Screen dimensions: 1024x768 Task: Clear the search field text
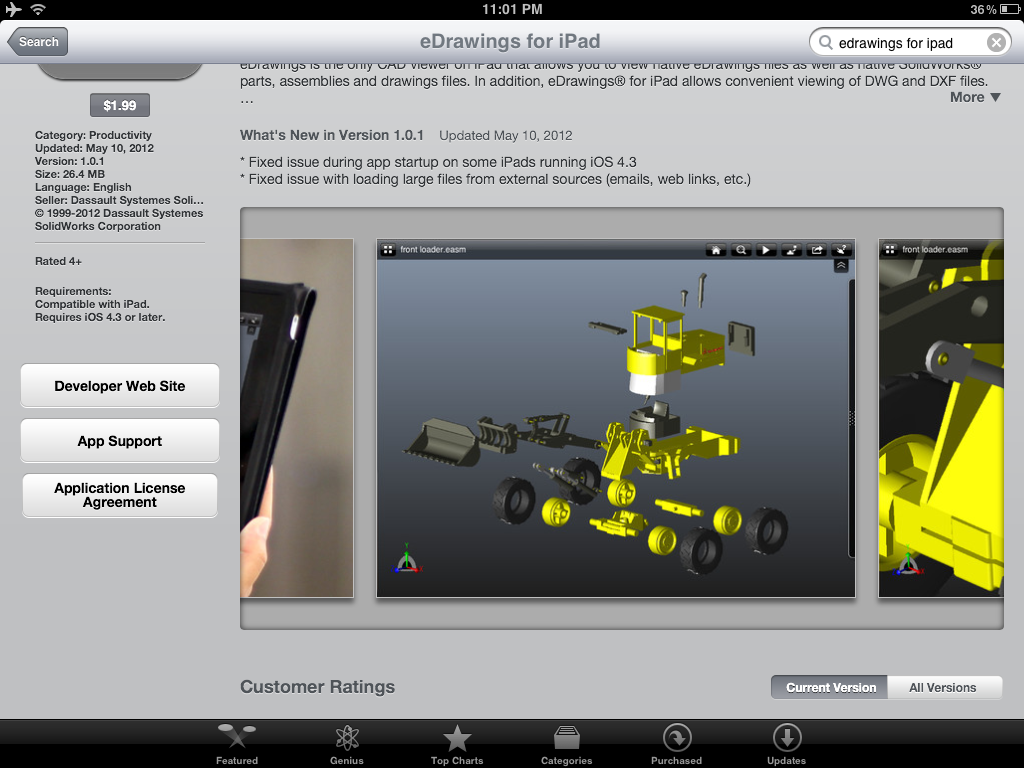(x=996, y=42)
